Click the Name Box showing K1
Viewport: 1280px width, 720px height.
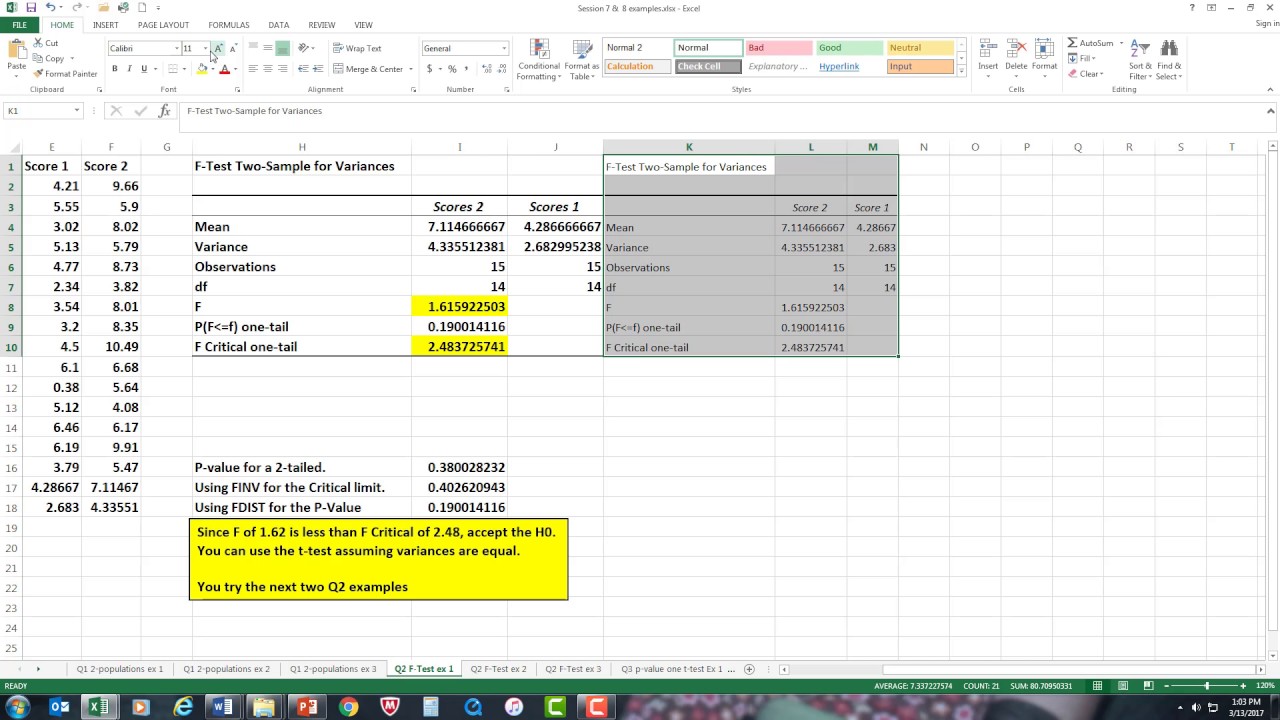[x=43, y=111]
